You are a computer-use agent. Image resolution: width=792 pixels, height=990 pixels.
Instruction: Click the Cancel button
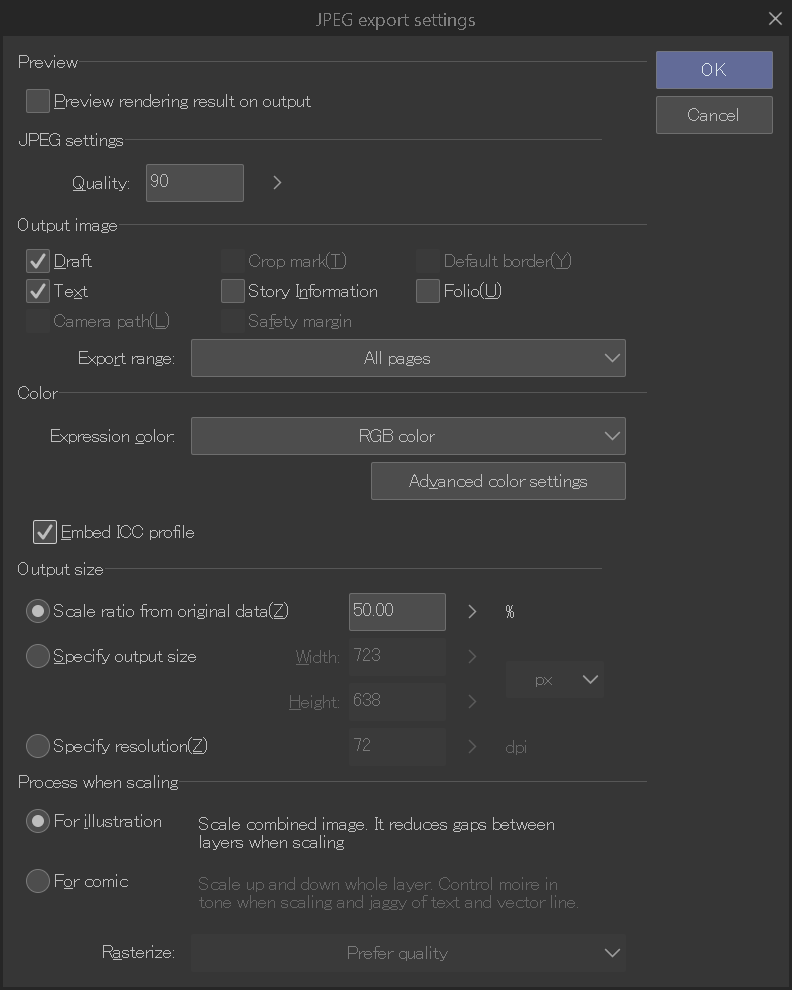tap(714, 115)
